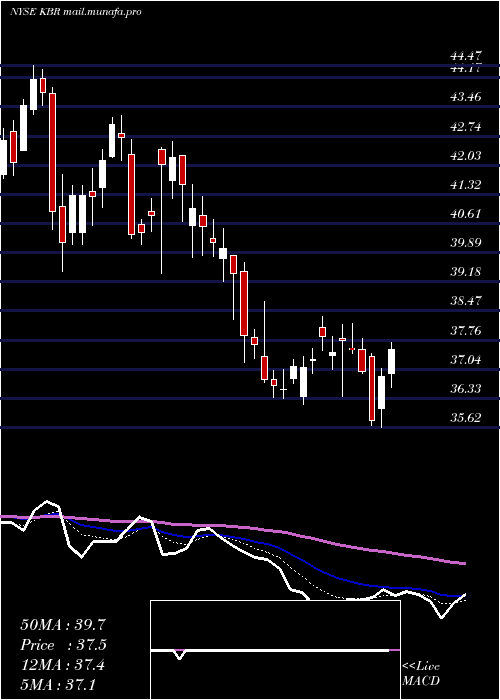Click the 39.18 price level label
500x700 pixels.
point(466,272)
